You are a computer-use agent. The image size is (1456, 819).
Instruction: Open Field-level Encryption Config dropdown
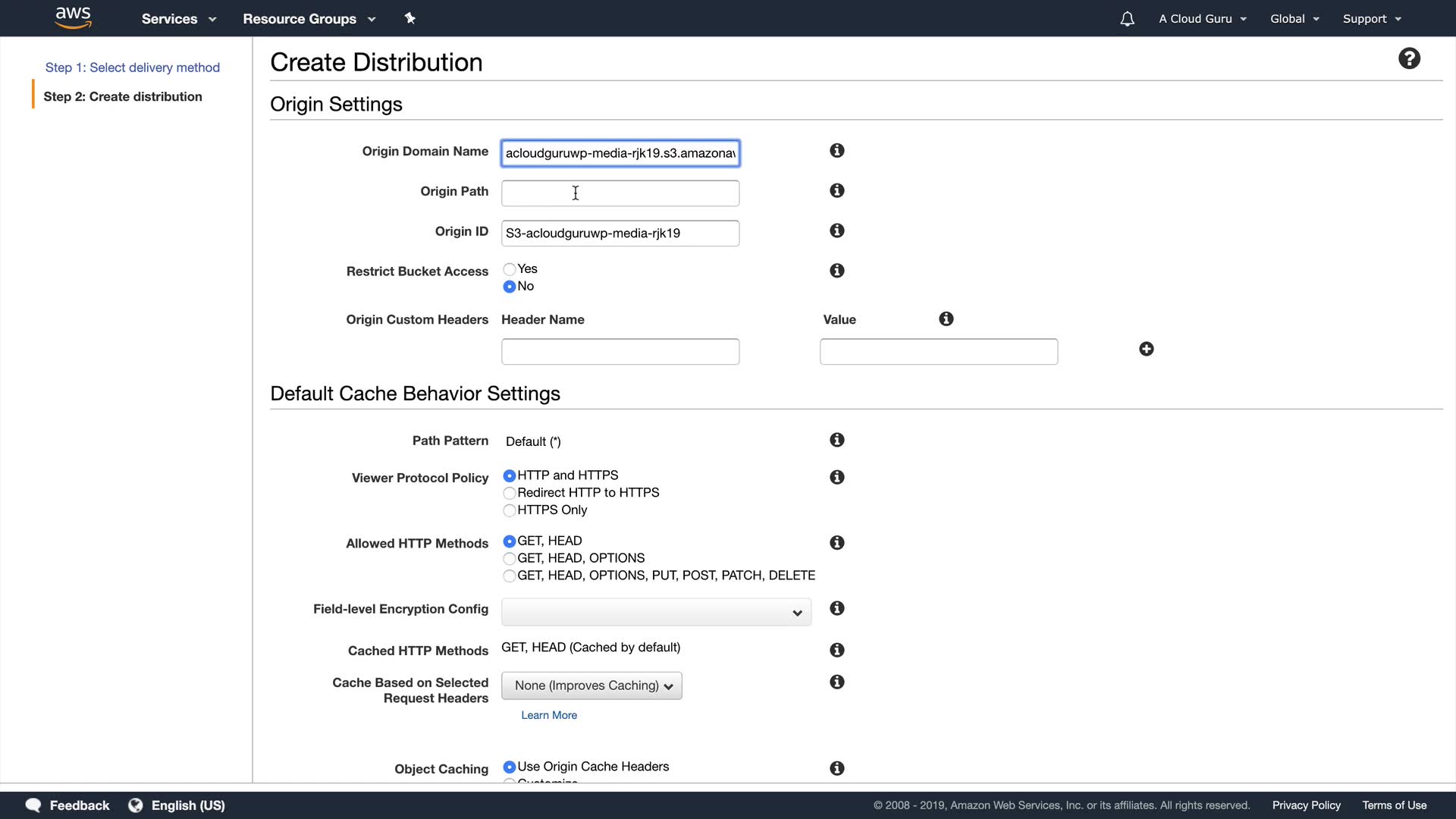click(656, 612)
